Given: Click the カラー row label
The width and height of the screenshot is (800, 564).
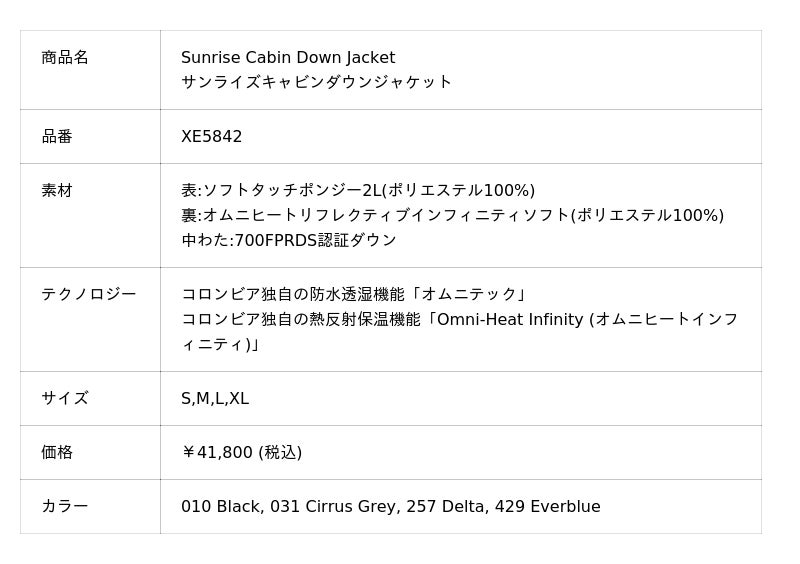Looking at the screenshot, I should [x=65, y=506].
